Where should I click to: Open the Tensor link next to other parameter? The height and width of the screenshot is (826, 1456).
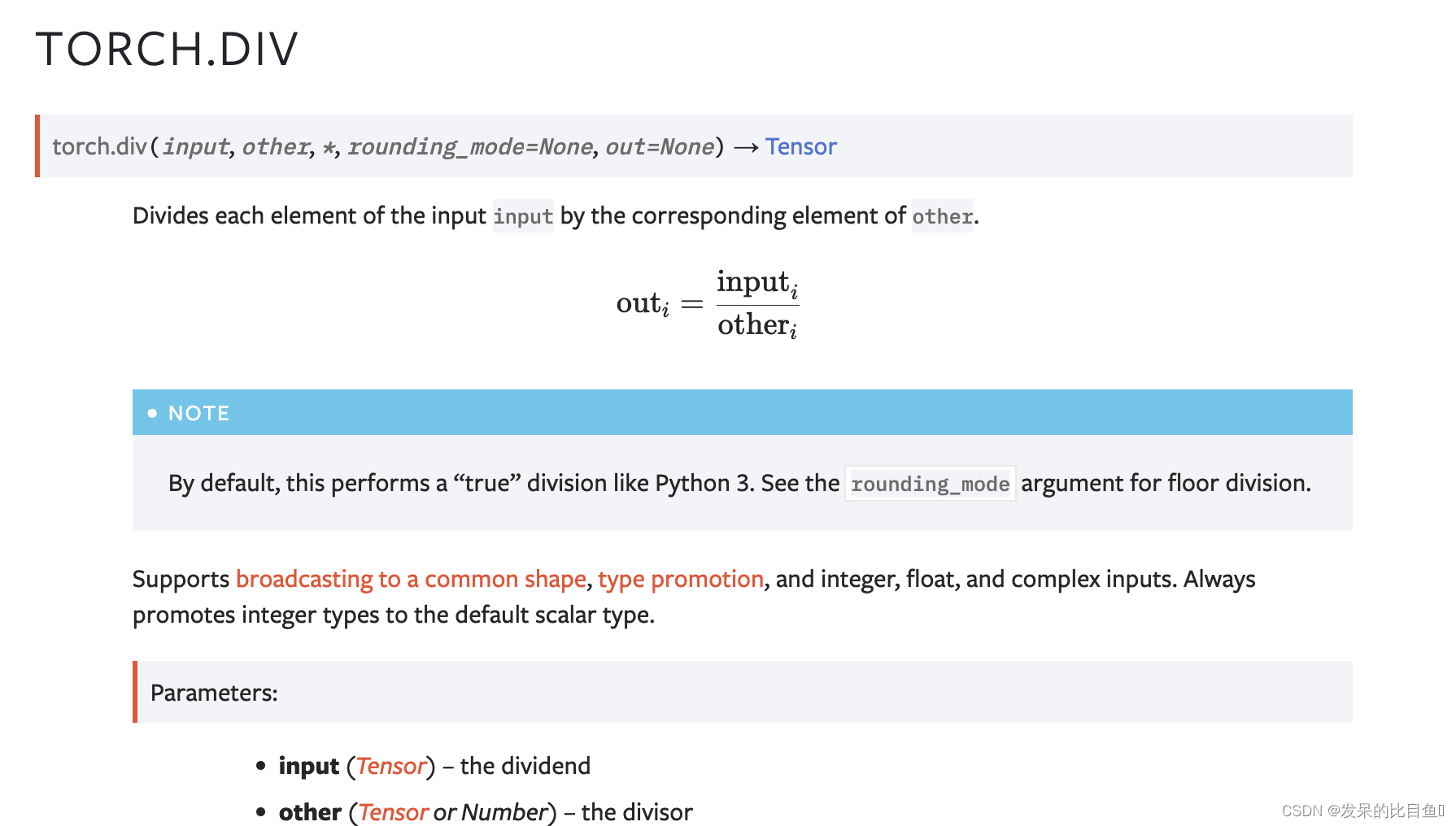[393, 811]
